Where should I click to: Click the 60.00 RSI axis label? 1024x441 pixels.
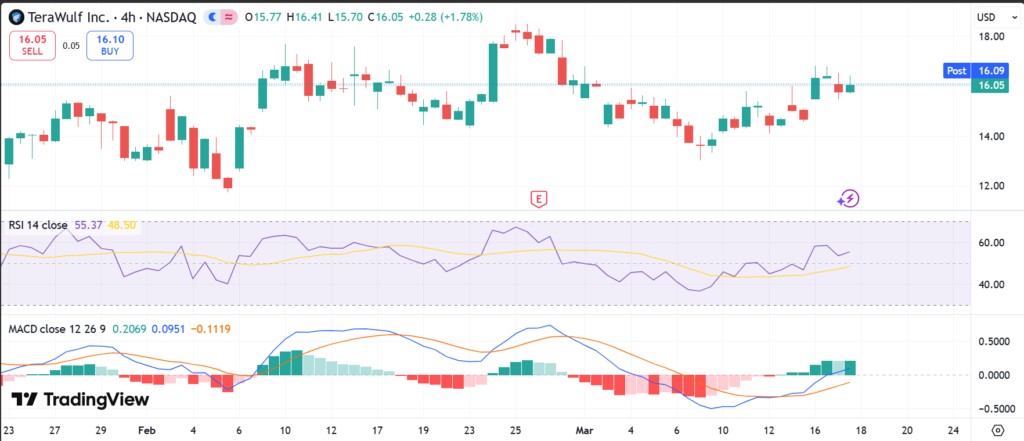point(991,242)
